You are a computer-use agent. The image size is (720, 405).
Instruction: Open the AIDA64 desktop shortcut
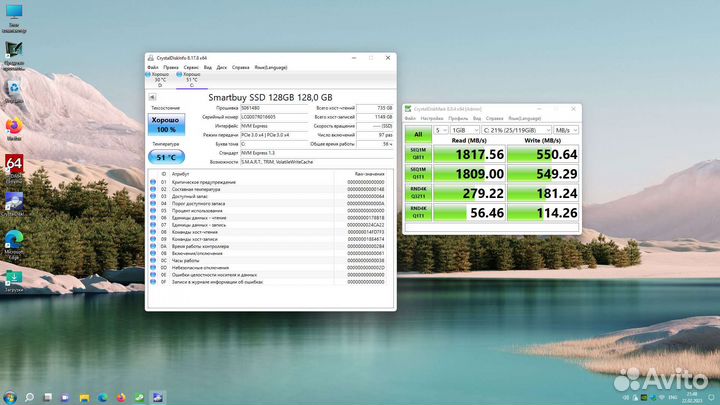pos(14,168)
